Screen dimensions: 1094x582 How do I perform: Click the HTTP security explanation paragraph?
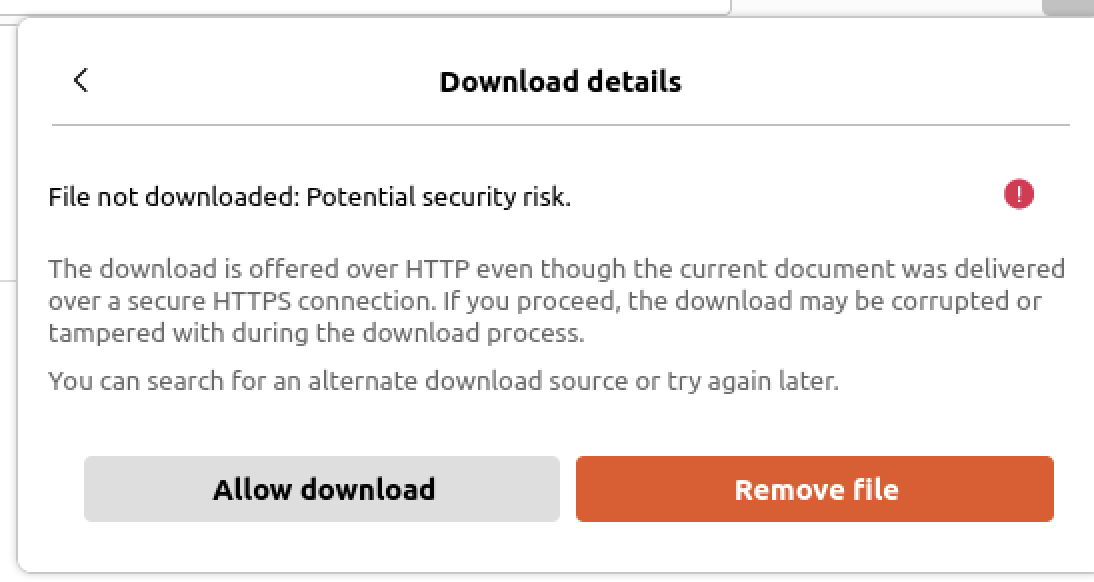click(556, 301)
